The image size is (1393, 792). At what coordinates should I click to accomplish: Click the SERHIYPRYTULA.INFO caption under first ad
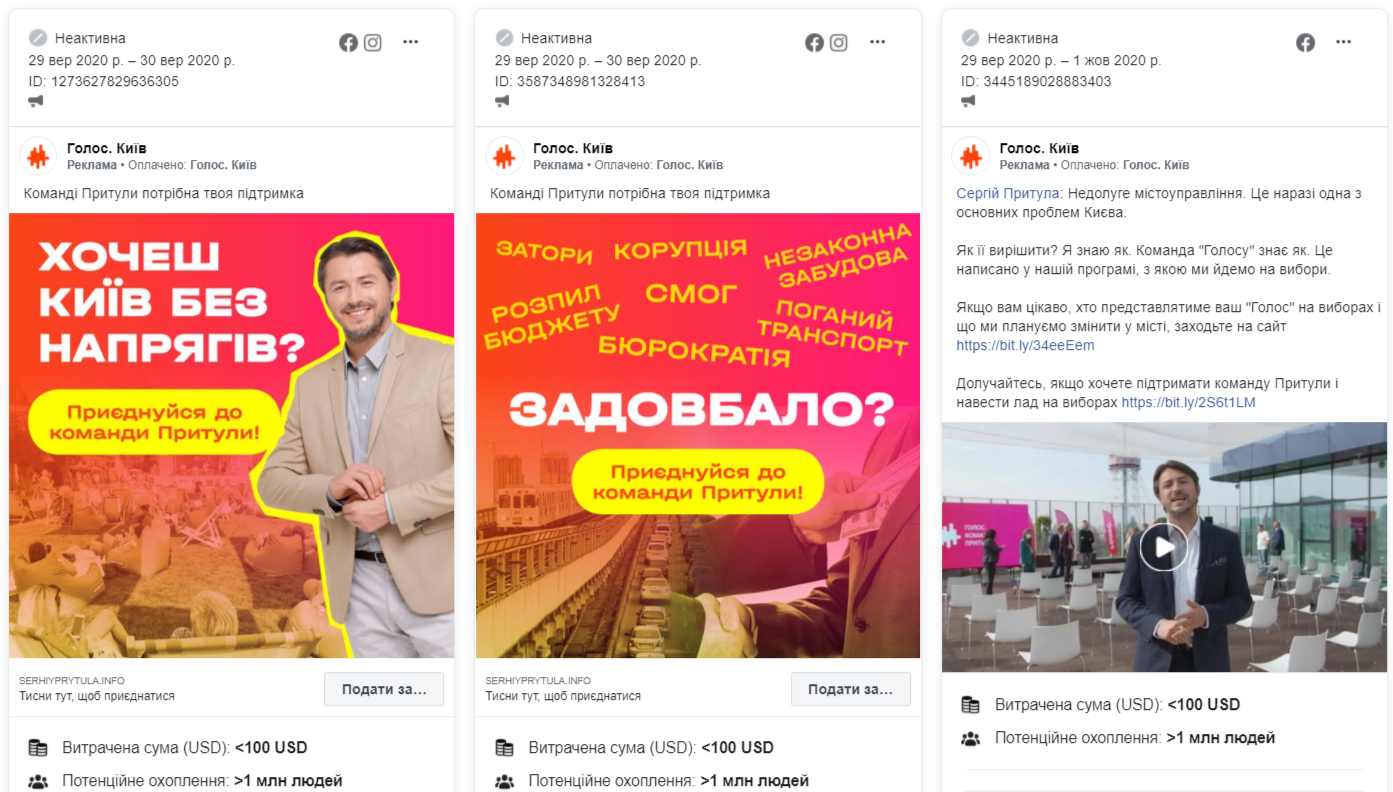click(x=72, y=680)
